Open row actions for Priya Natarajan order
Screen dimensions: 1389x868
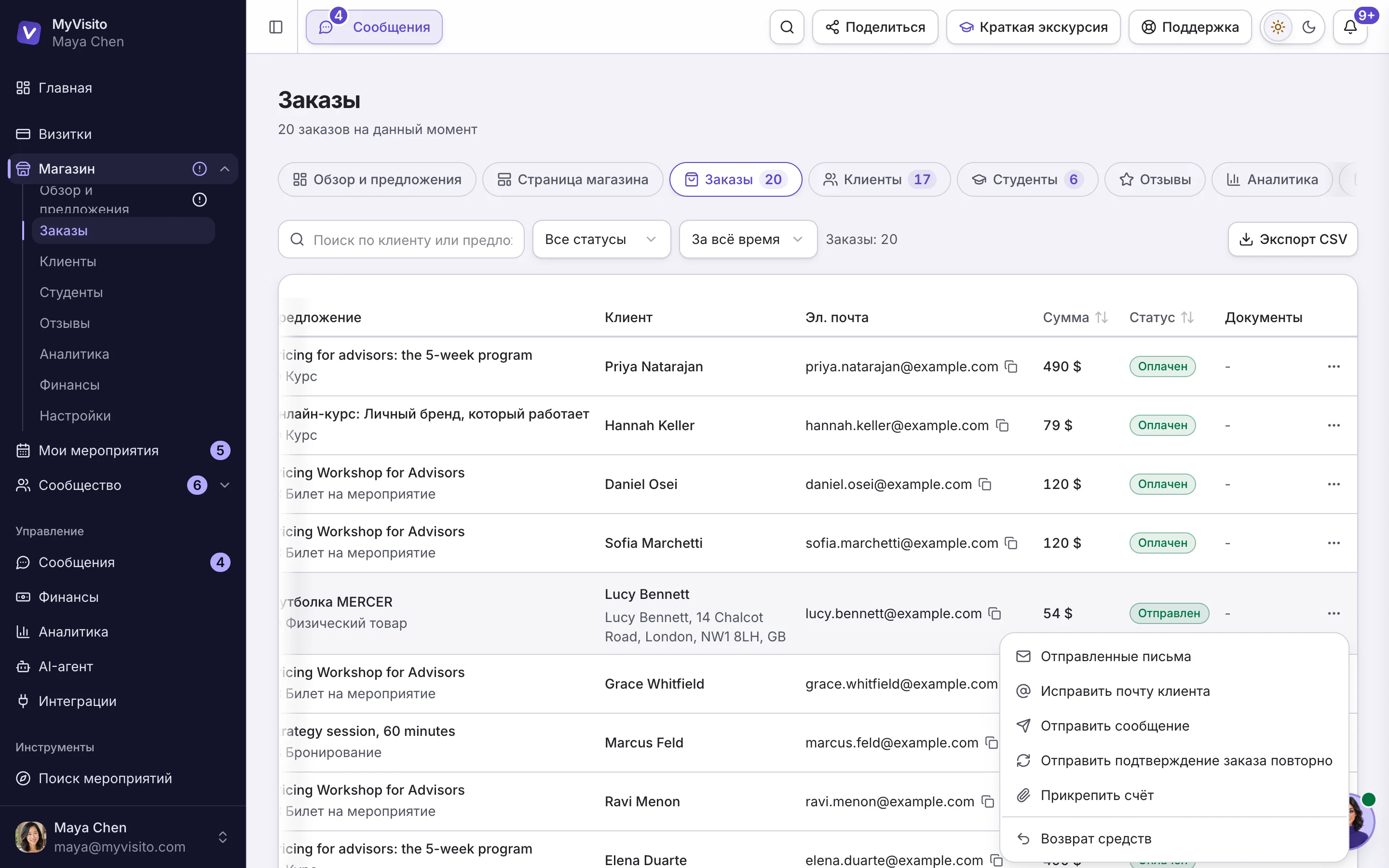(x=1334, y=366)
